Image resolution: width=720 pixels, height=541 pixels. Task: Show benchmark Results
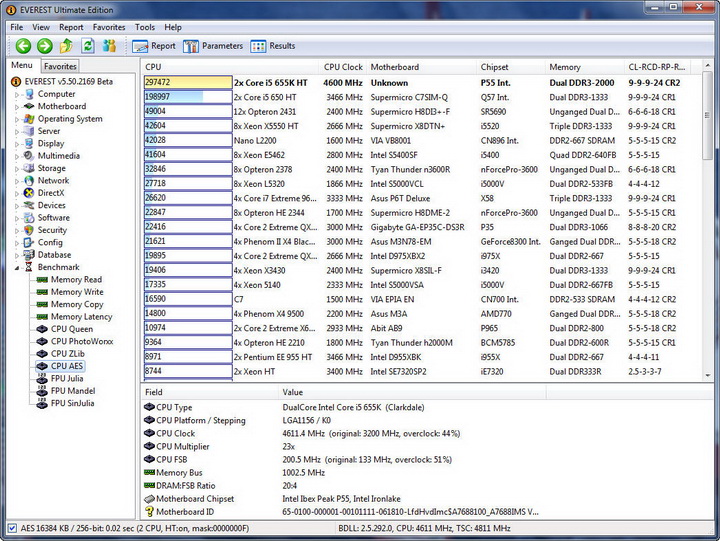273,46
